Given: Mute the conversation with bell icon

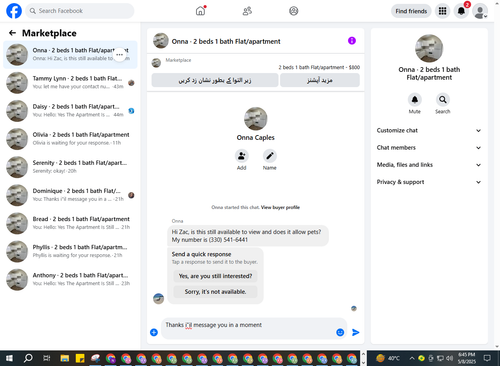Looking at the screenshot, I should click(x=414, y=99).
